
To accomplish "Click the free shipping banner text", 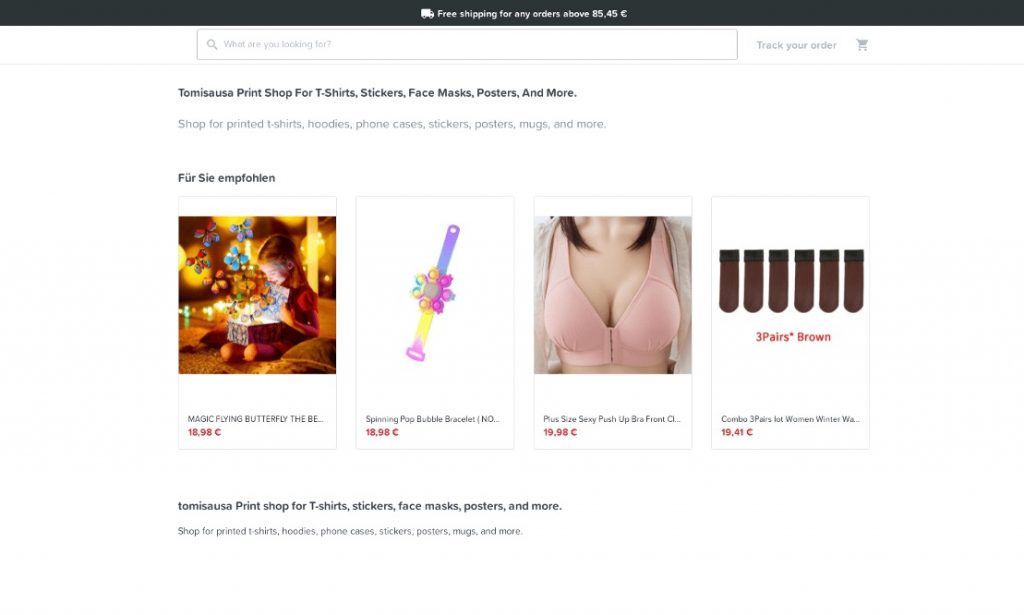I will (531, 14).
